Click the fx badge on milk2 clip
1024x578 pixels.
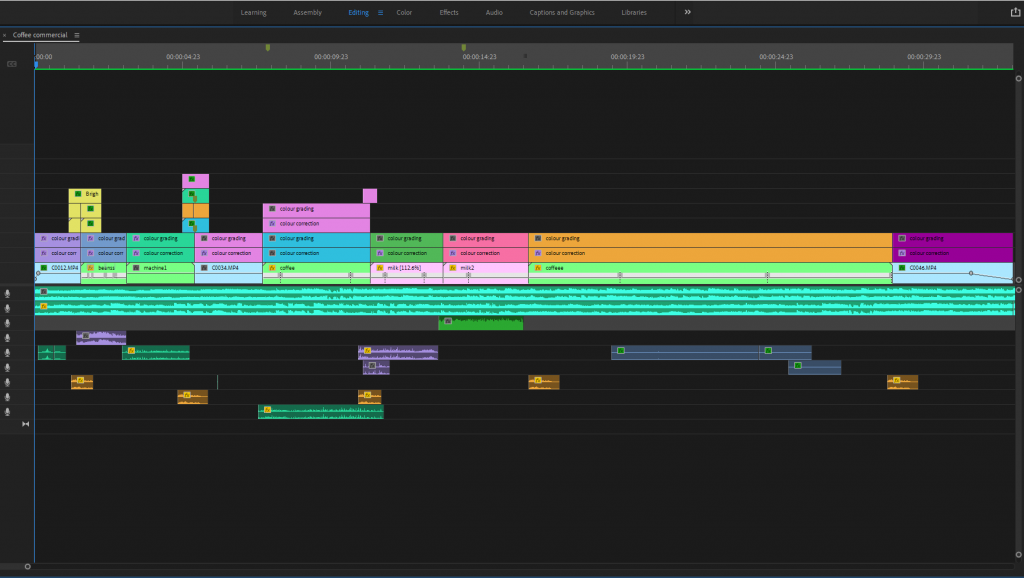click(452, 268)
